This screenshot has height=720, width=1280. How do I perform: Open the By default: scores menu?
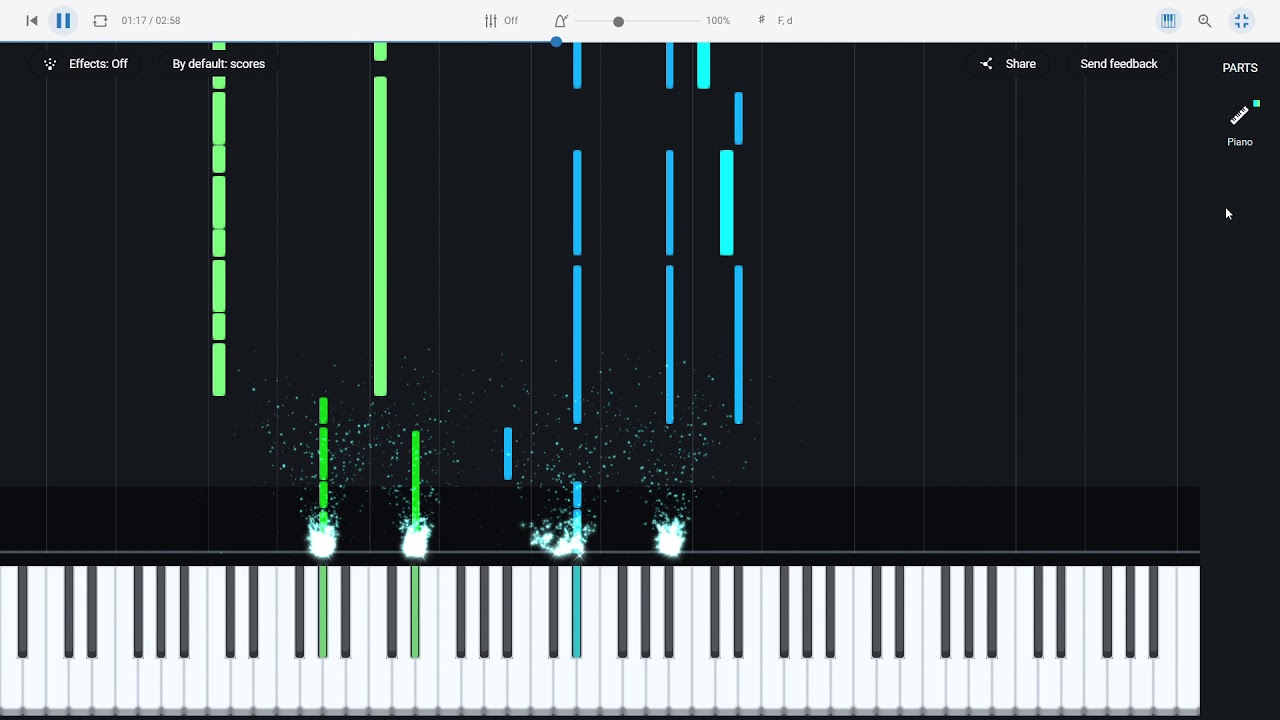[219, 63]
